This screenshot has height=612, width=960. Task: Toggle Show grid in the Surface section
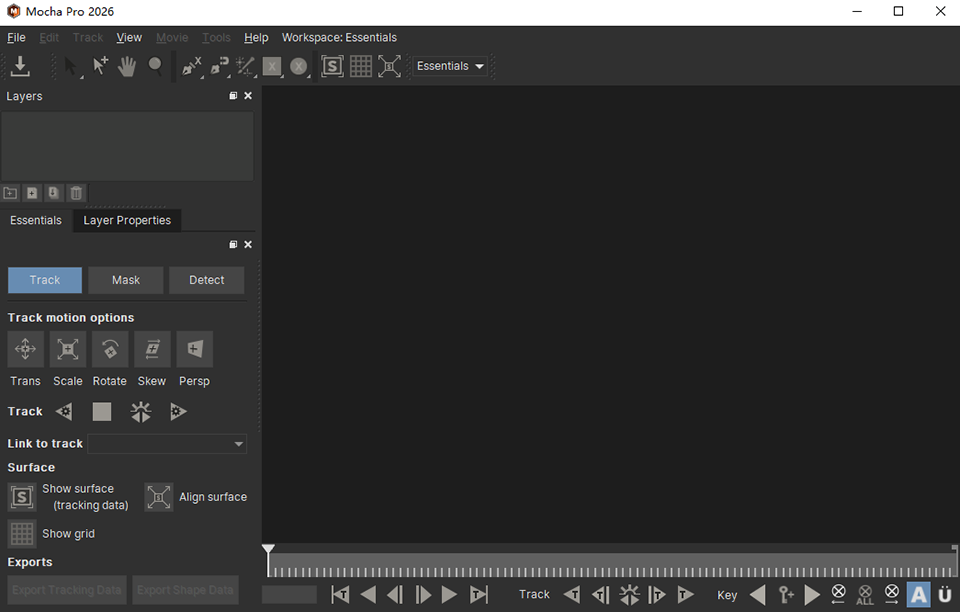point(22,534)
